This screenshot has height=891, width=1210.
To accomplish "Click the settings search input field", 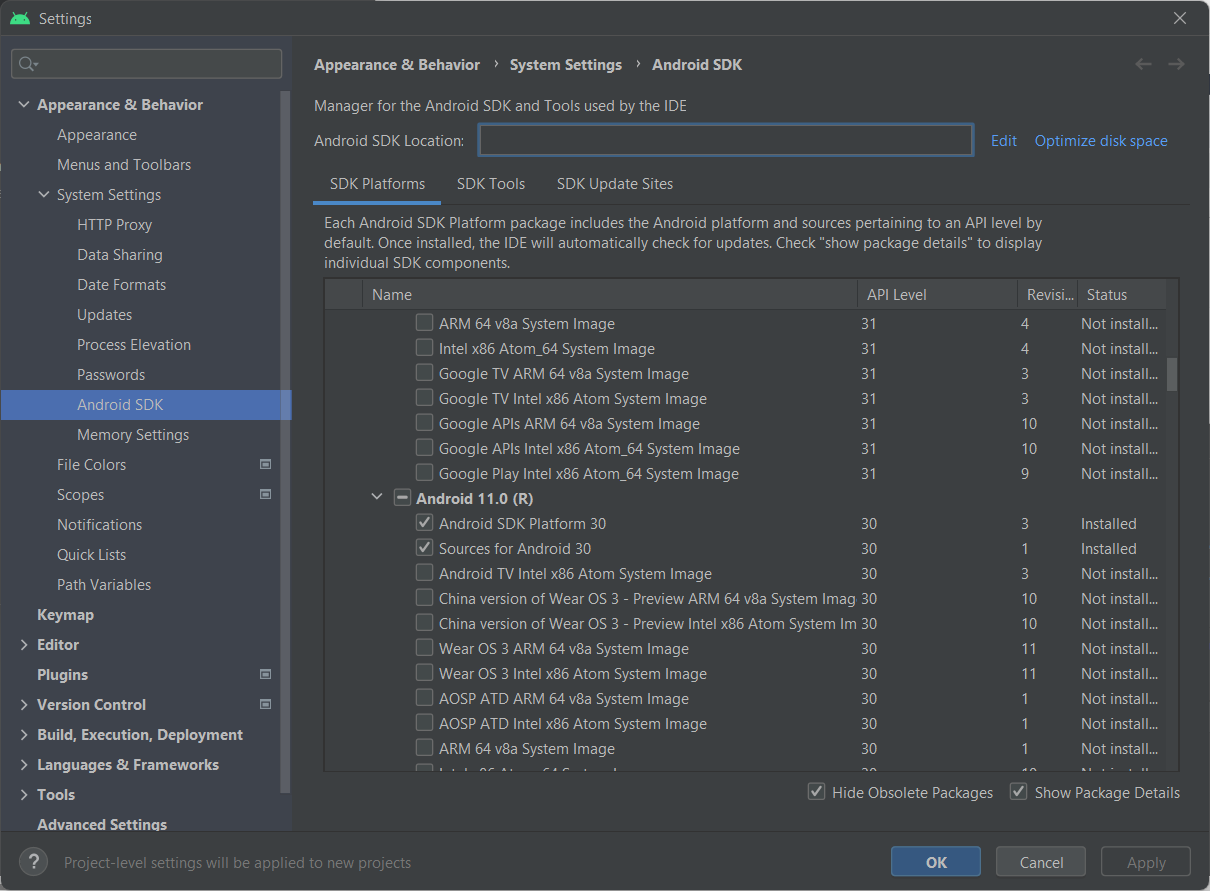I will [147, 64].
